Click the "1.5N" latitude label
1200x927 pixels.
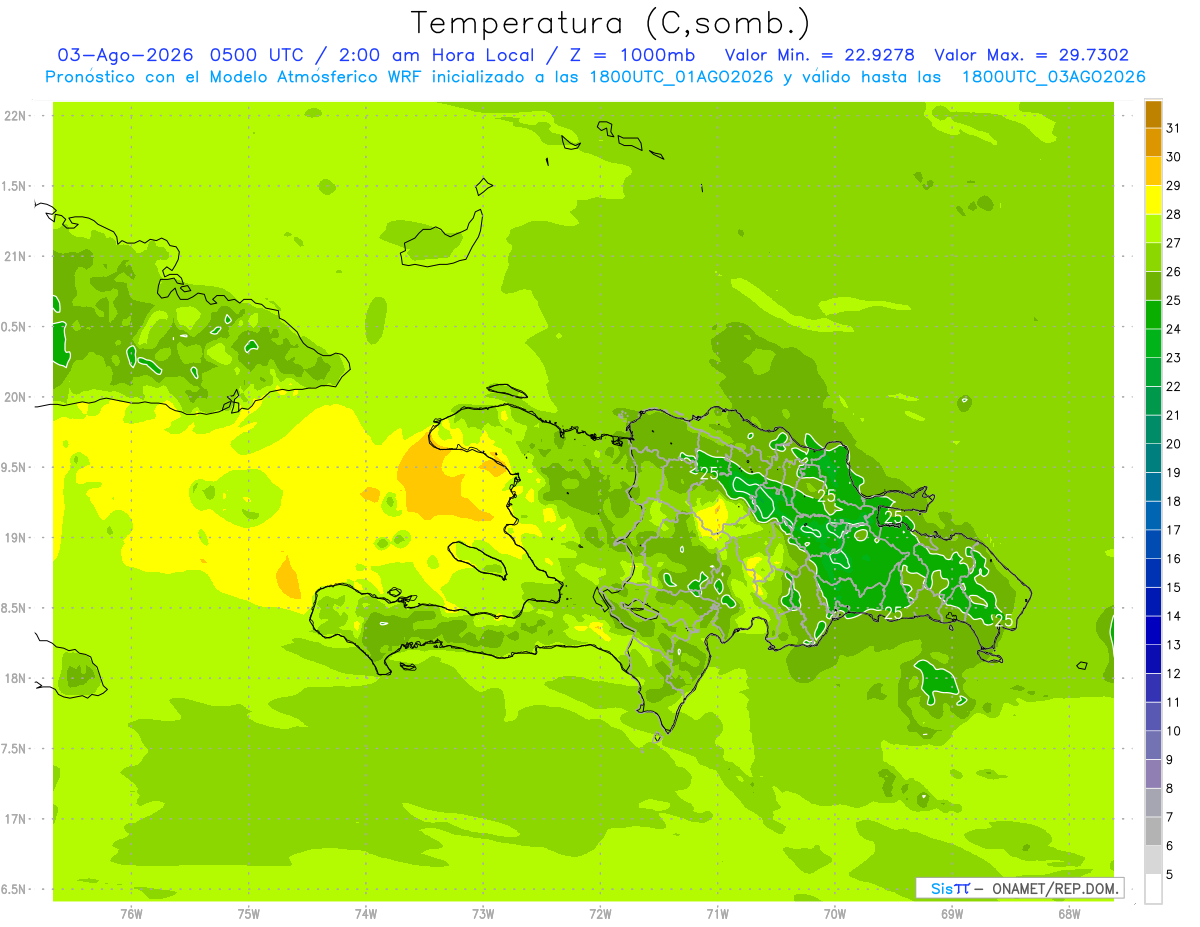click(x=14, y=186)
